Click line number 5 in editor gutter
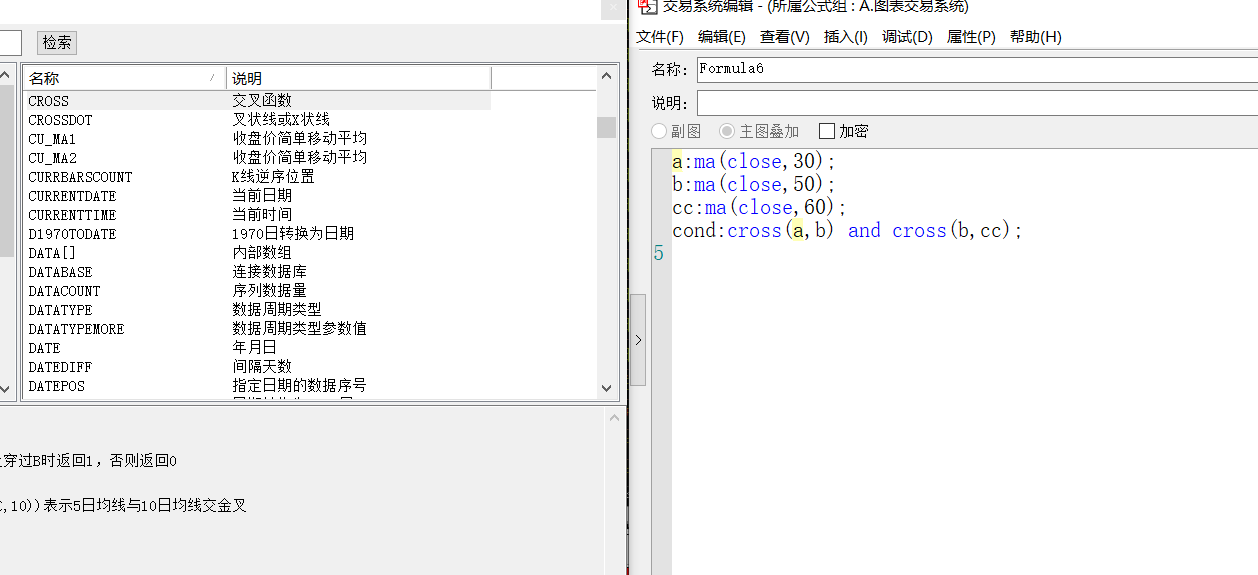This screenshot has width=1258, height=575. 659,254
